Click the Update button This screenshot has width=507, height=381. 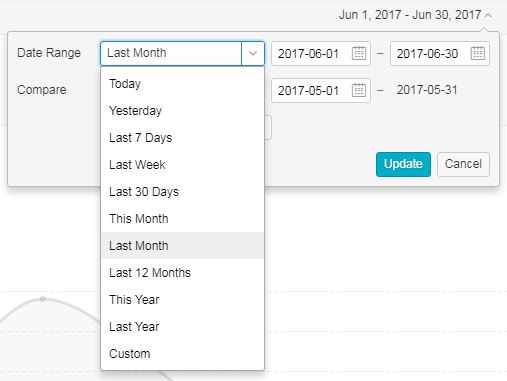(403, 164)
